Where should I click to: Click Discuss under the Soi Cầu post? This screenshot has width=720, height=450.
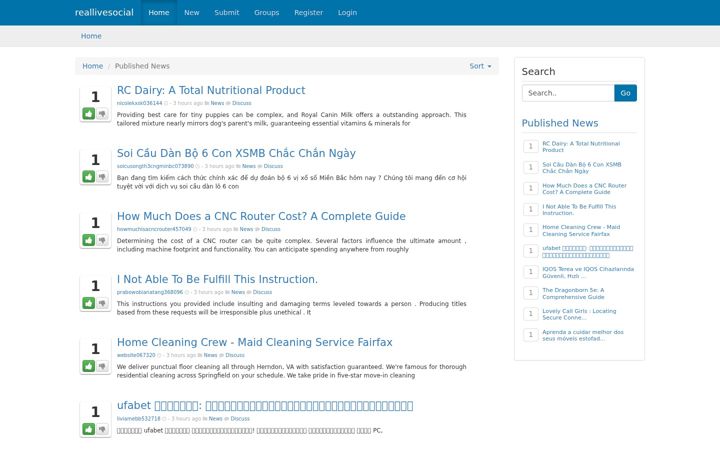coord(273,166)
